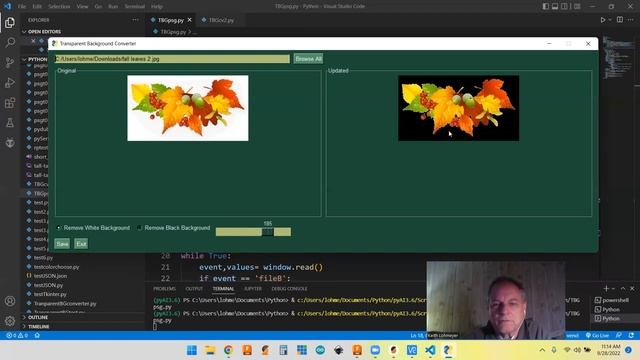640x360 pixels.
Task: Open testTkinter.py in explorer
Action: 50,294
